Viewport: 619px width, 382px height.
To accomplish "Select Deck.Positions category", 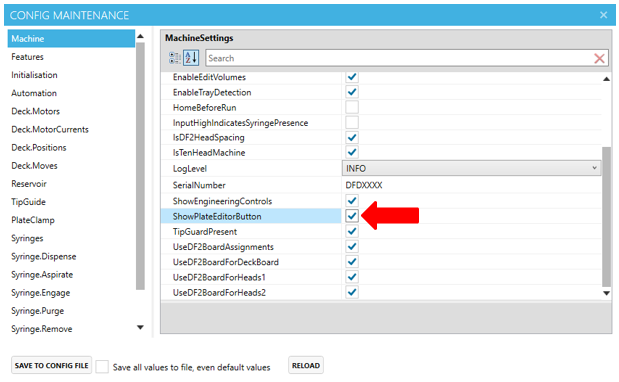I will coord(39,148).
